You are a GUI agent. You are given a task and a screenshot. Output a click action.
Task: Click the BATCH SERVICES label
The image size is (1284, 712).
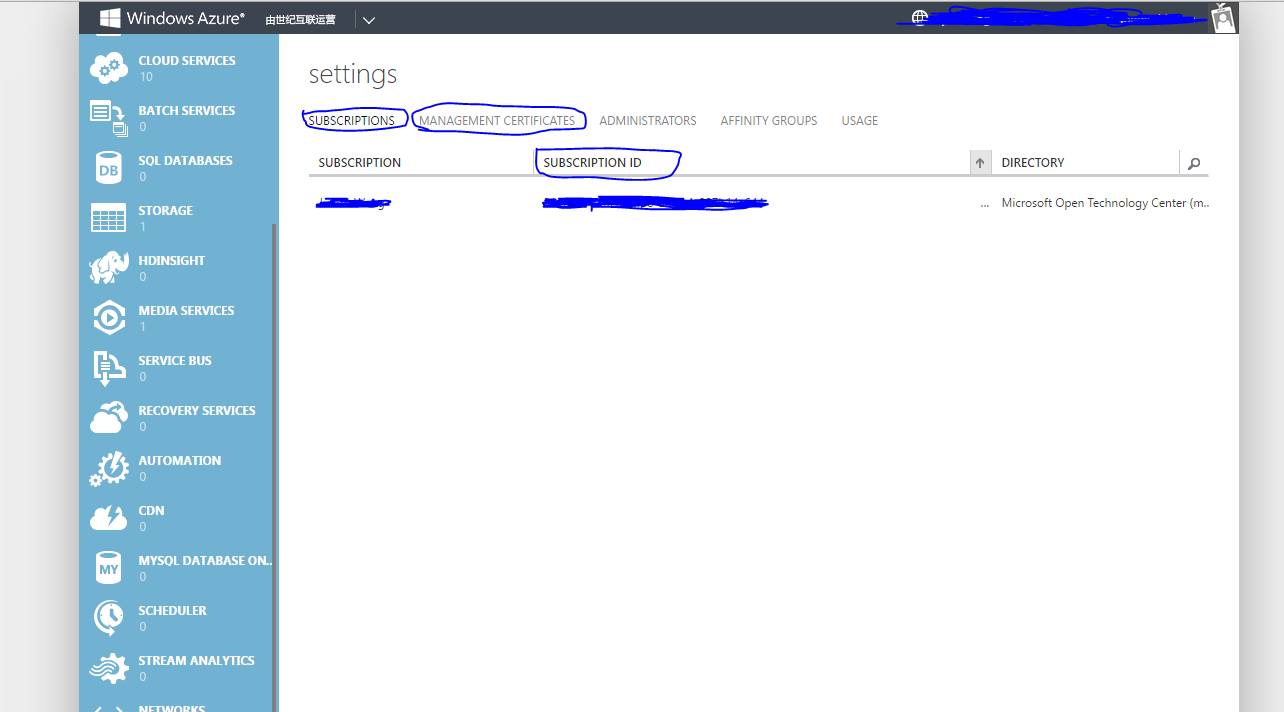187,111
